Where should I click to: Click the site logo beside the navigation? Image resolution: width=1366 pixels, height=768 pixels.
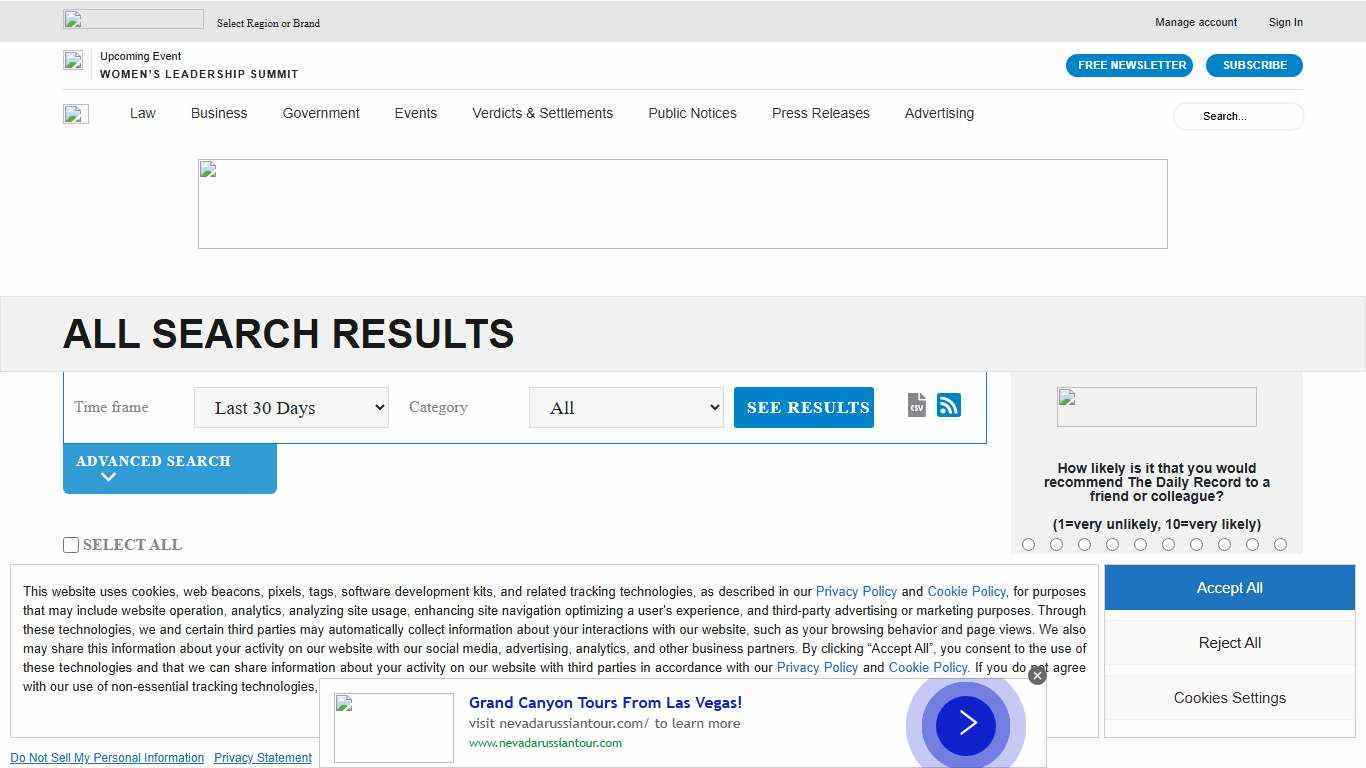point(76,114)
